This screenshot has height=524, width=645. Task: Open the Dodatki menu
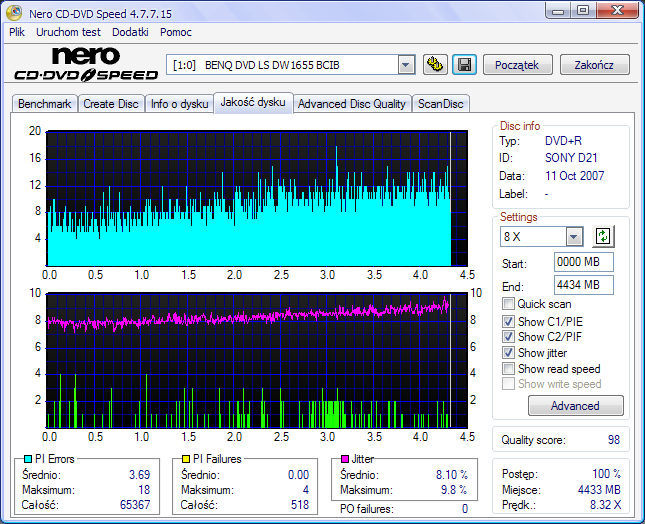[x=130, y=32]
